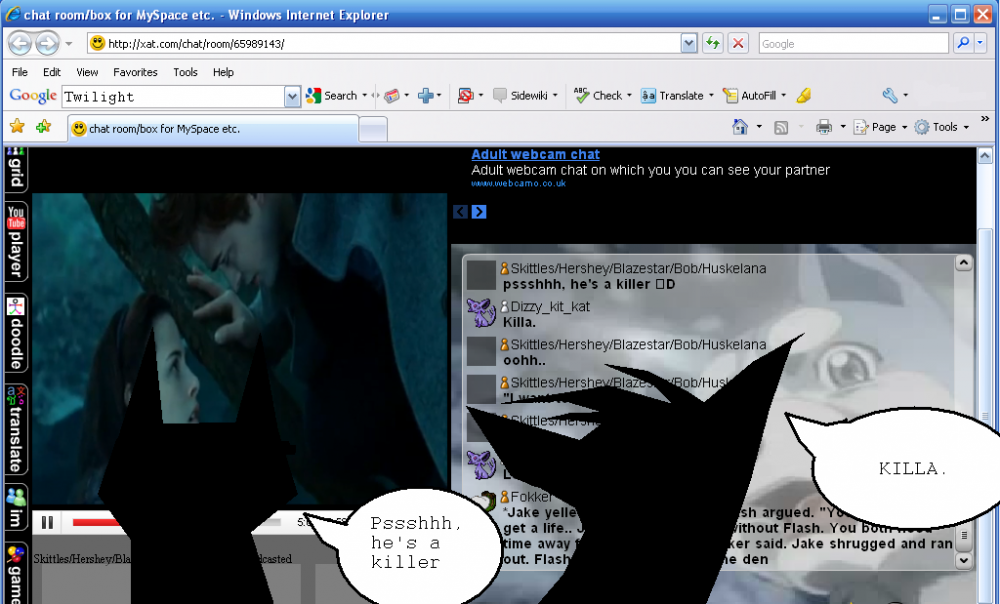Click the previous ad arrow button
Viewport: 1000px width, 604px height.
pos(460,212)
